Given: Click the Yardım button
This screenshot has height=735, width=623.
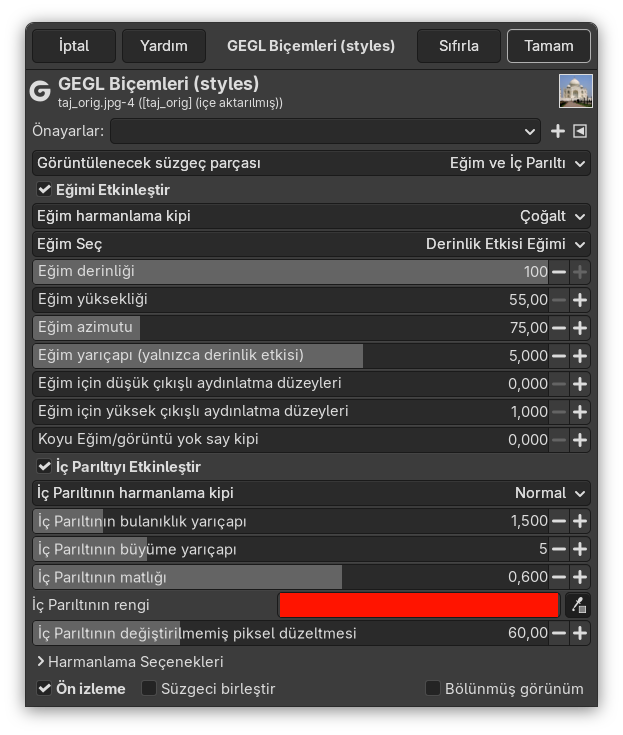Looking at the screenshot, I should click(164, 46).
